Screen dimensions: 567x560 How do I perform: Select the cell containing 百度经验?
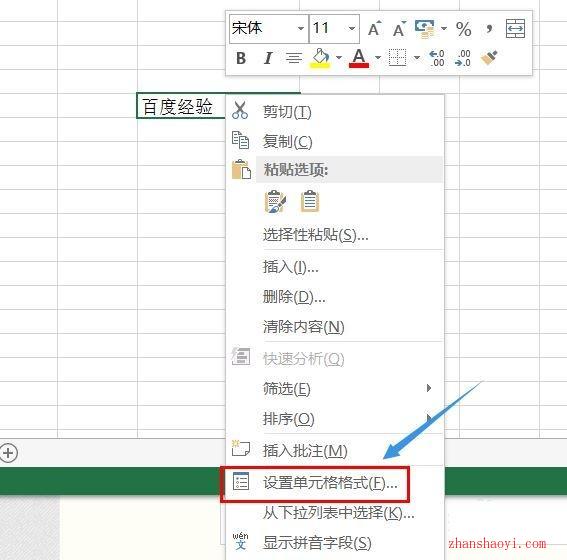181,106
